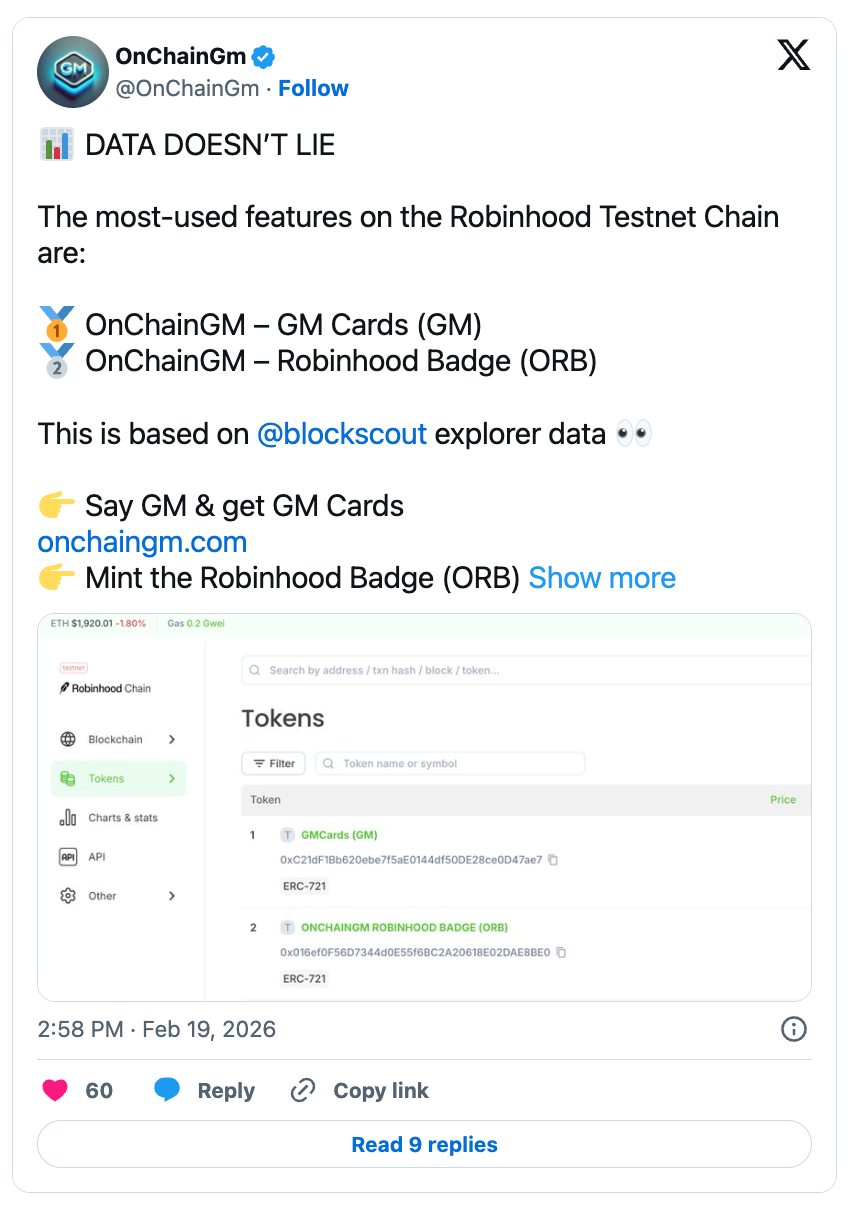Open the API sidebar item

pyautogui.click(x=96, y=857)
